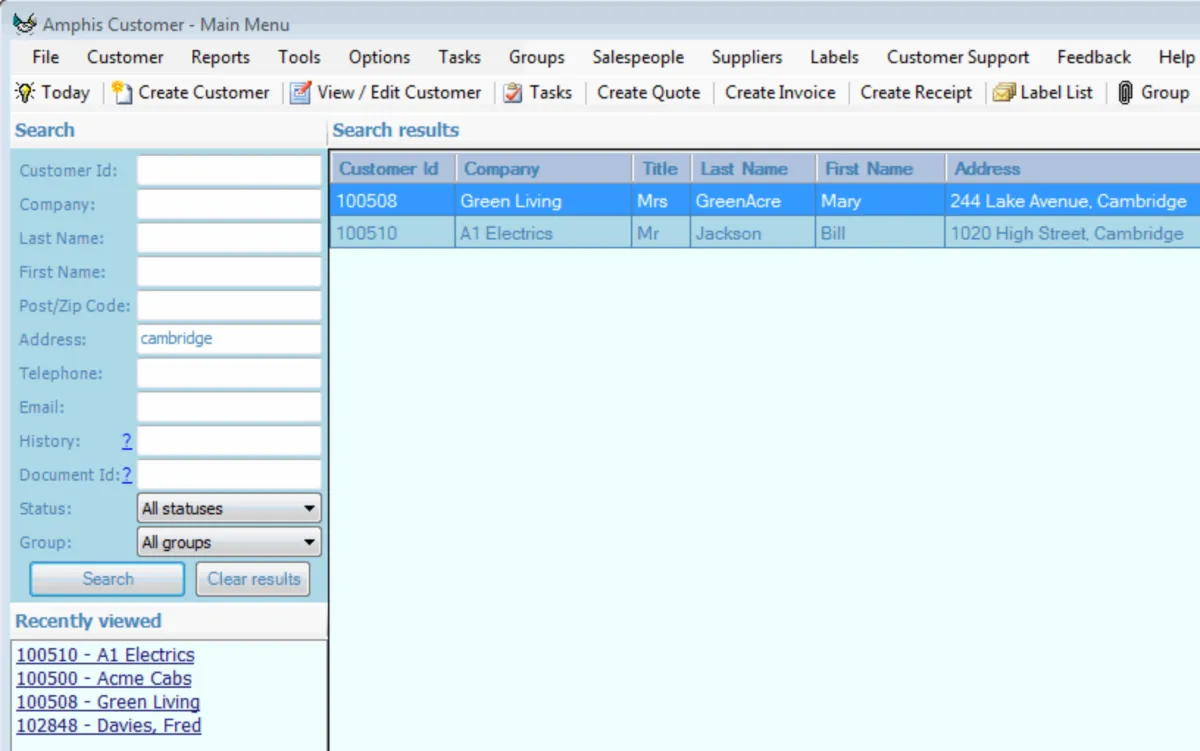
Task: Click the Clear results button
Action: (253, 579)
